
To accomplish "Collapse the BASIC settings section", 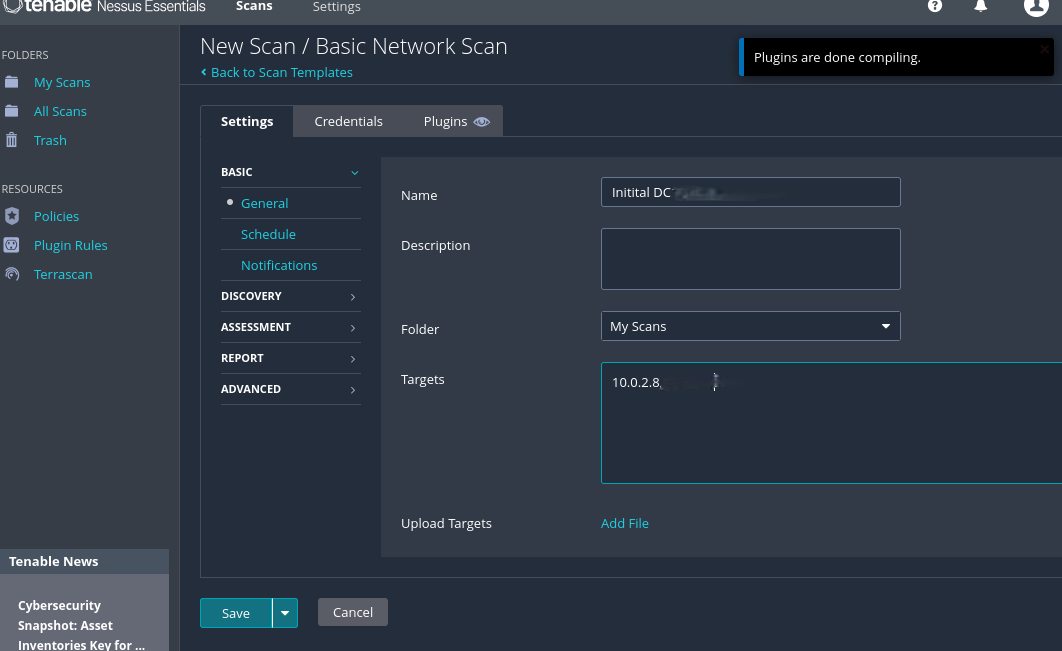I will coord(354,172).
